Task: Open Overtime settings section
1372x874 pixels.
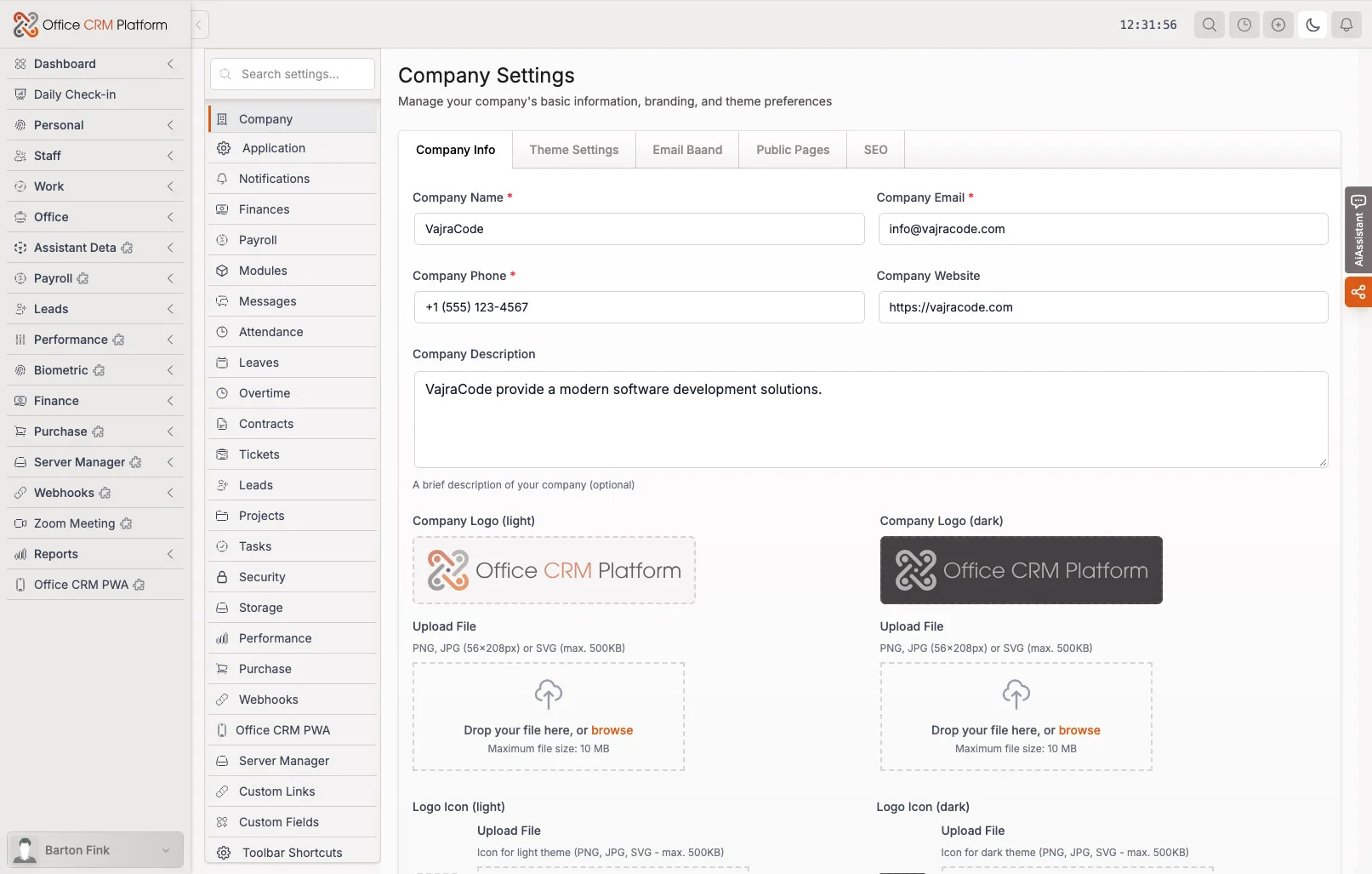Action: click(x=293, y=393)
